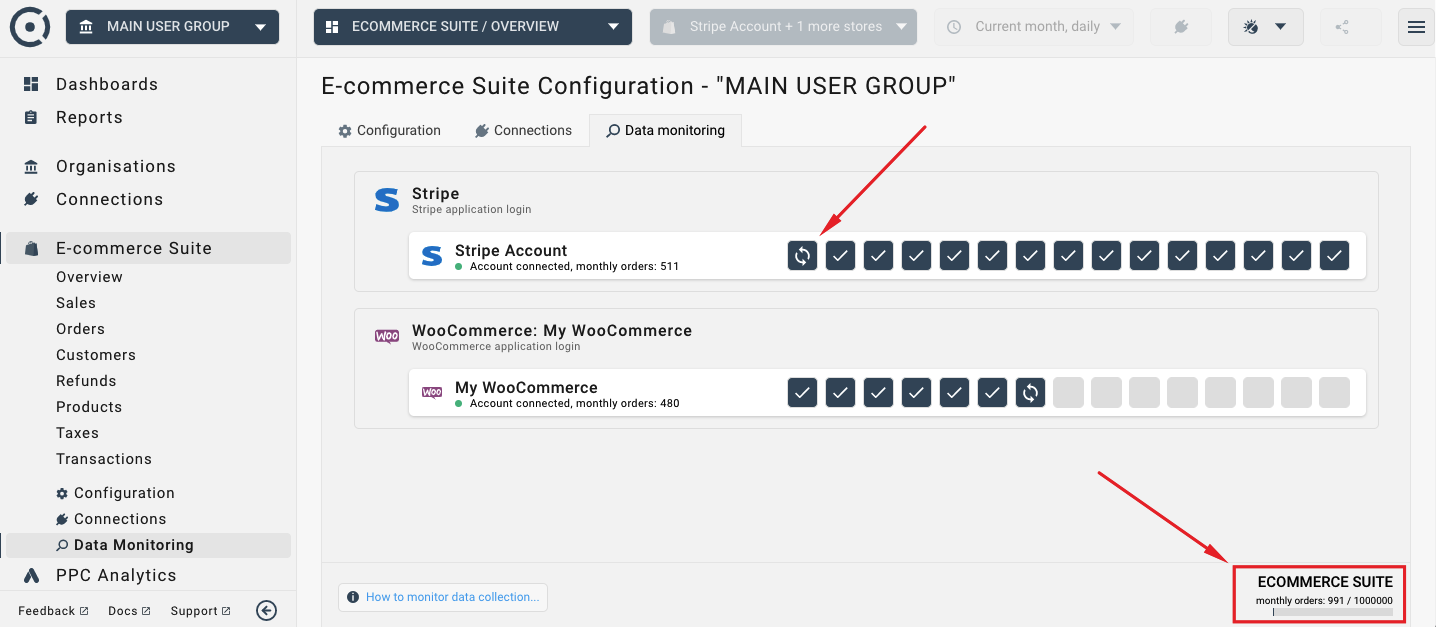Image resolution: width=1436 pixels, height=627 pixels.
Task: Click the plug connection icon in toolbar
Action: point(1180,27)
